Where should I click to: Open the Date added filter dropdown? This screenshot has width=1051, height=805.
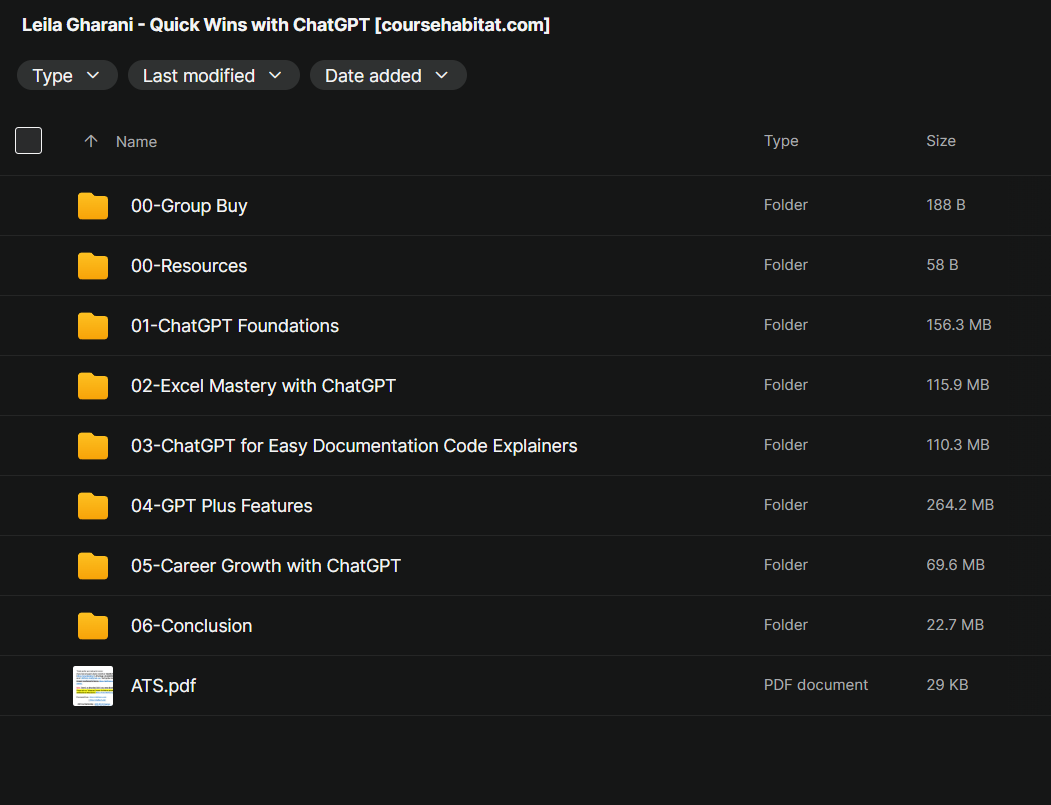(388, 75)
